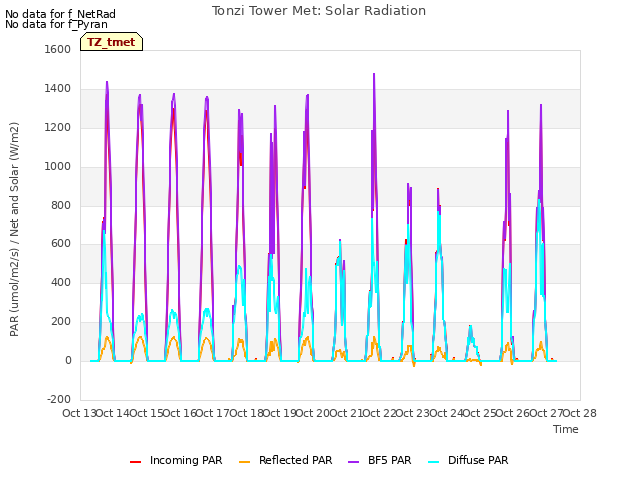Screen dimensions: 640x480
Task: Click the Oct 13 x-axis tick label
Action: coord(79,413)
